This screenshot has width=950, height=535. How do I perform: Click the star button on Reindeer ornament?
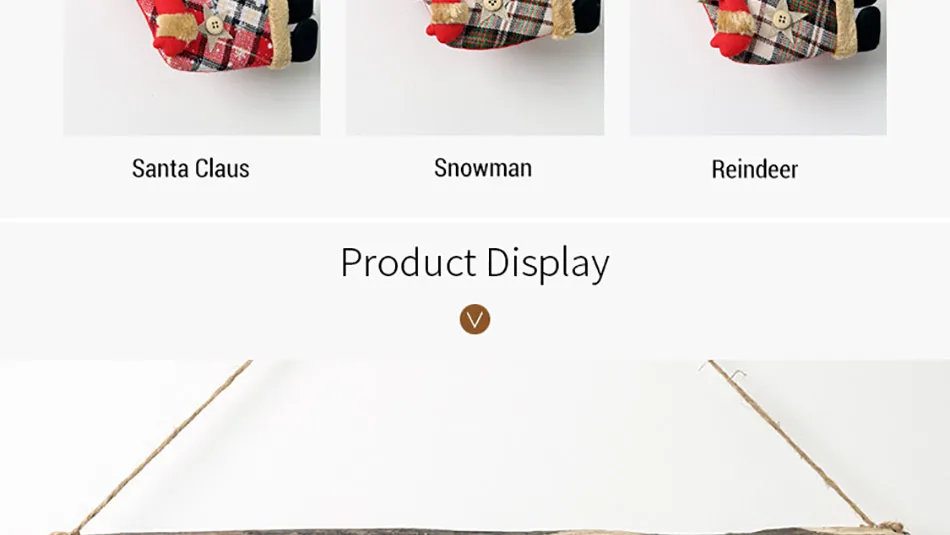tap(783, 19)
